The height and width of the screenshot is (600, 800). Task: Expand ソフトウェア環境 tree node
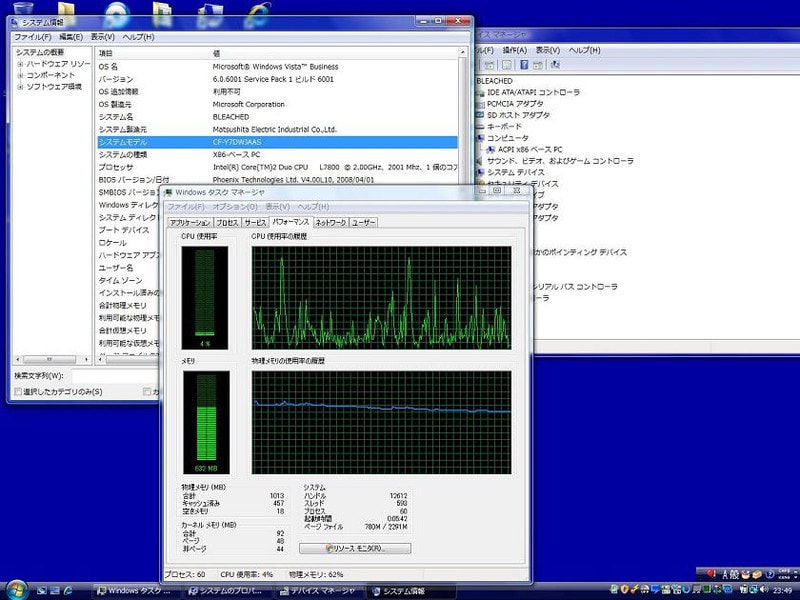(20, 87)
